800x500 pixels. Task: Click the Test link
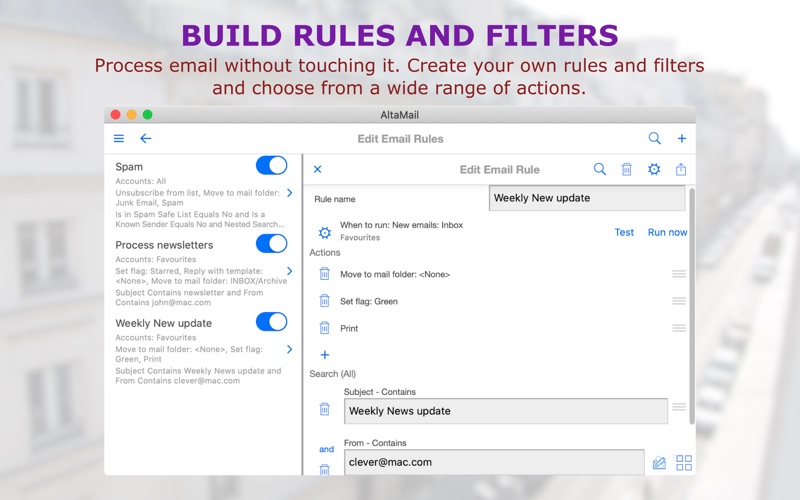[x=624, y=232]
